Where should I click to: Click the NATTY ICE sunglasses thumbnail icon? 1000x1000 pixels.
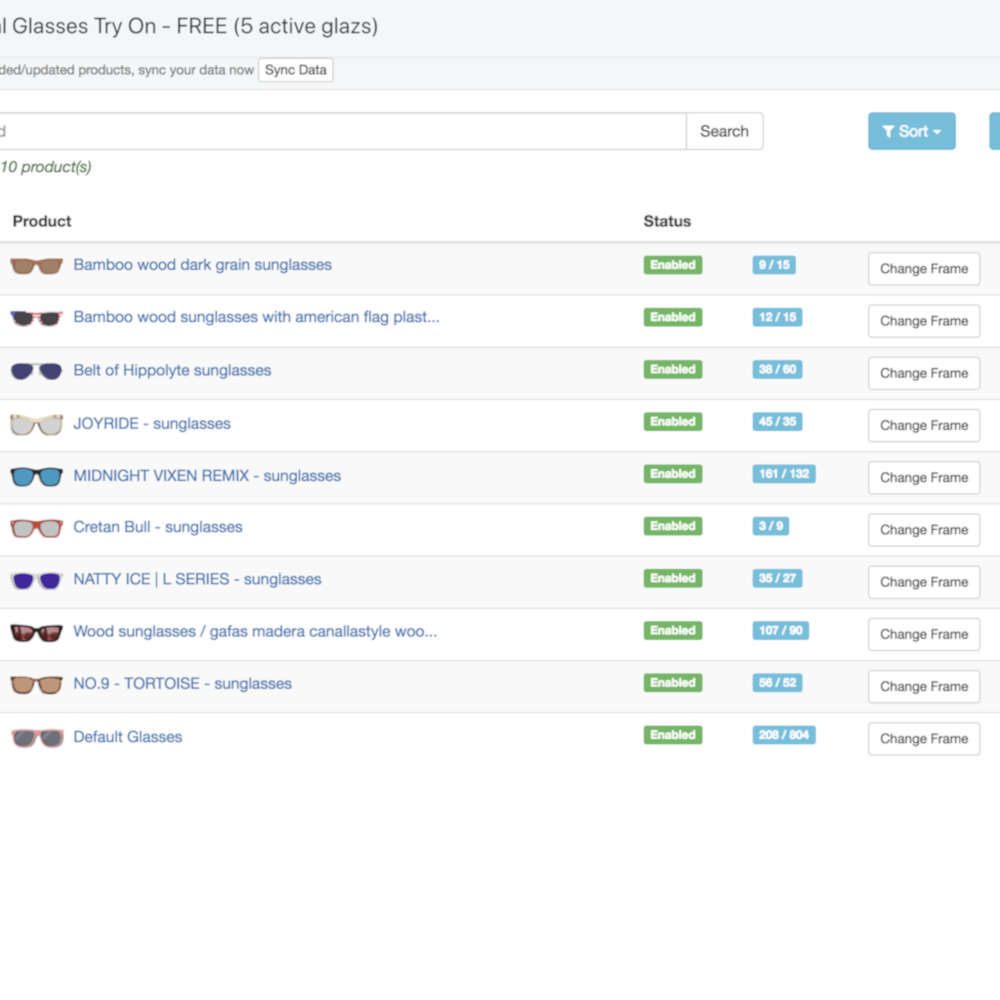point(36,580)
